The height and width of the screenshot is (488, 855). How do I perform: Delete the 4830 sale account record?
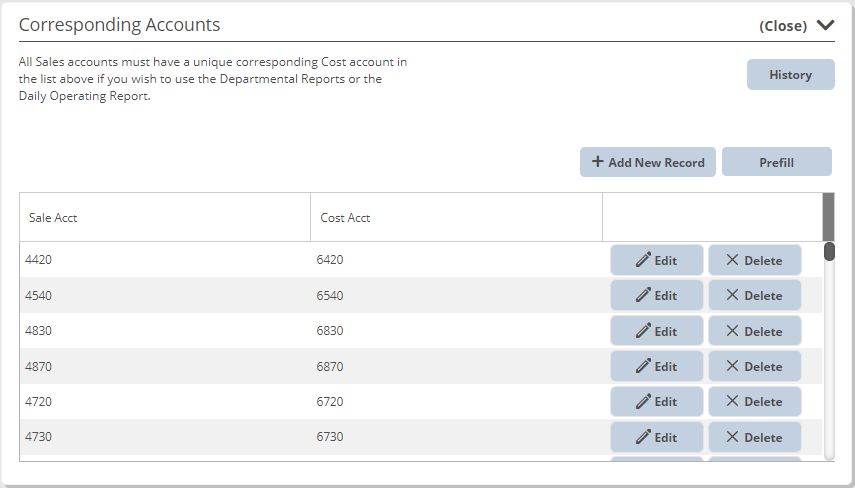754,331
